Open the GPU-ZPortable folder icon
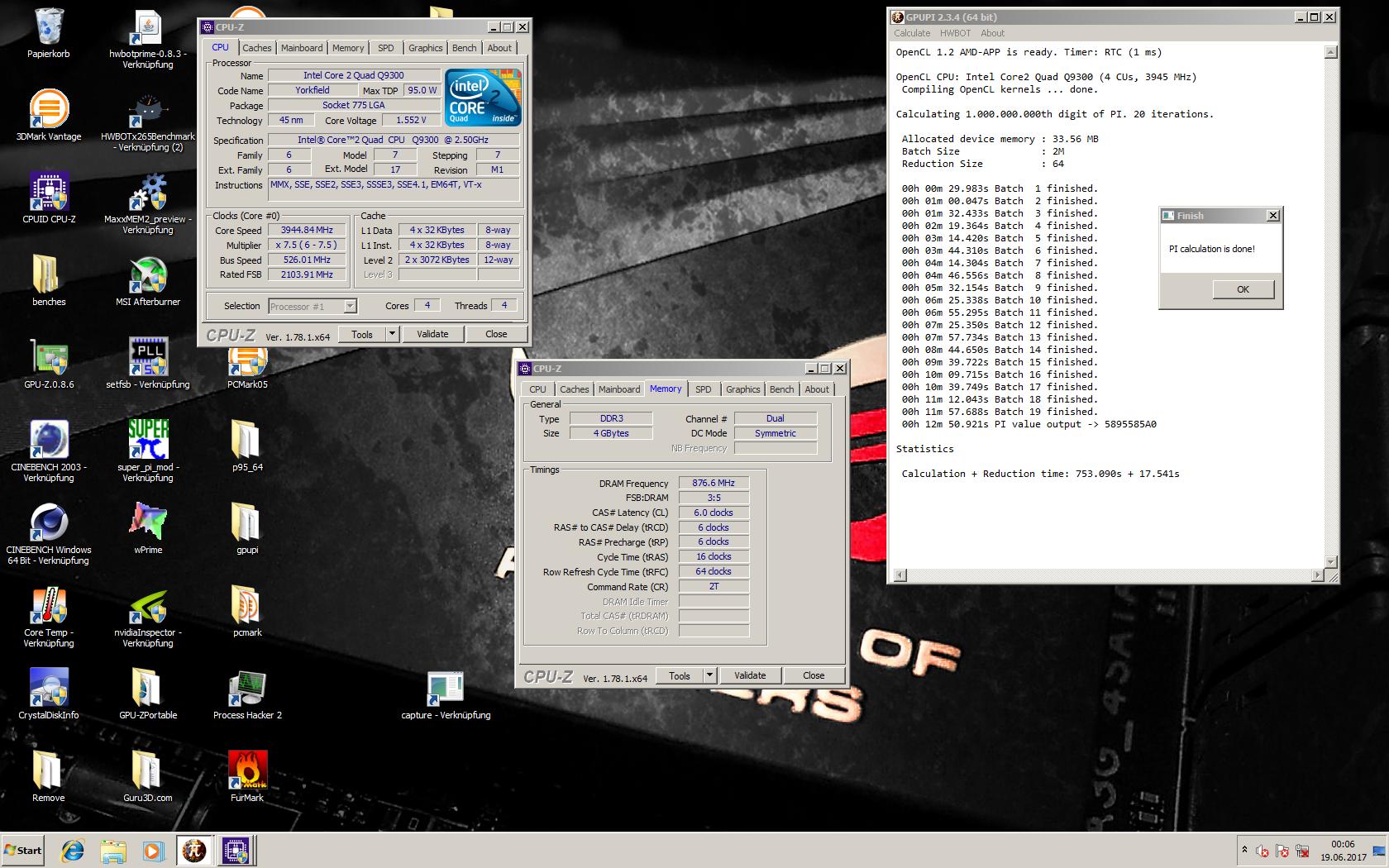The image size is (1389, 868). (x=148, y=694)
